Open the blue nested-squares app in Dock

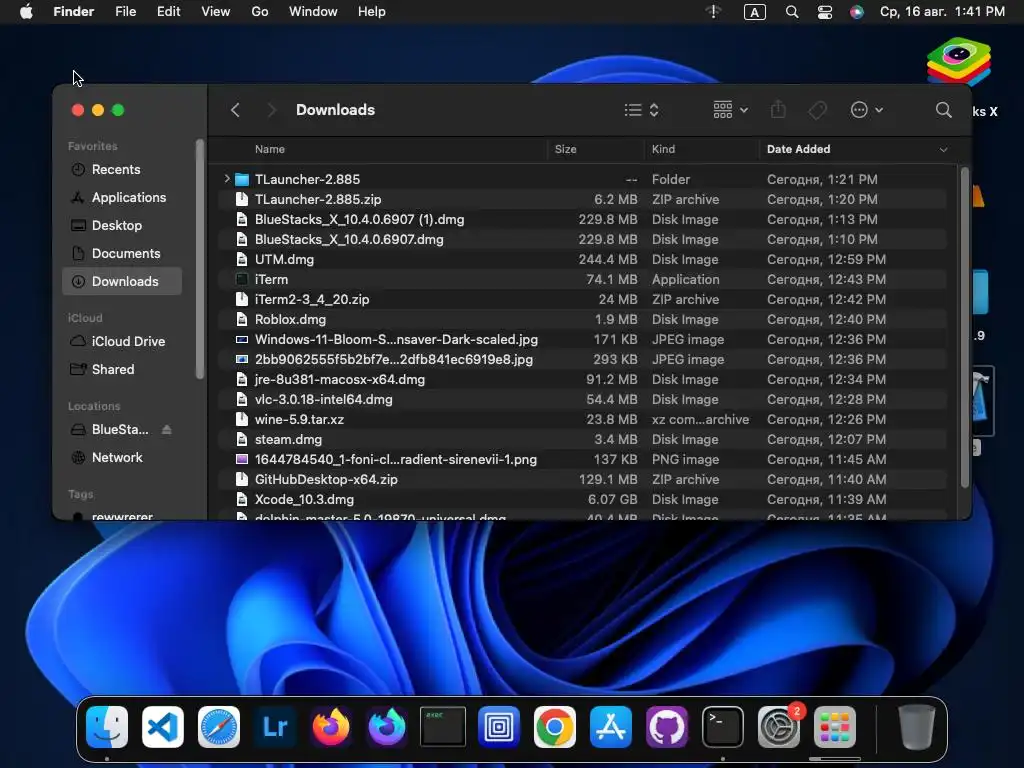(x=499, y=727)
